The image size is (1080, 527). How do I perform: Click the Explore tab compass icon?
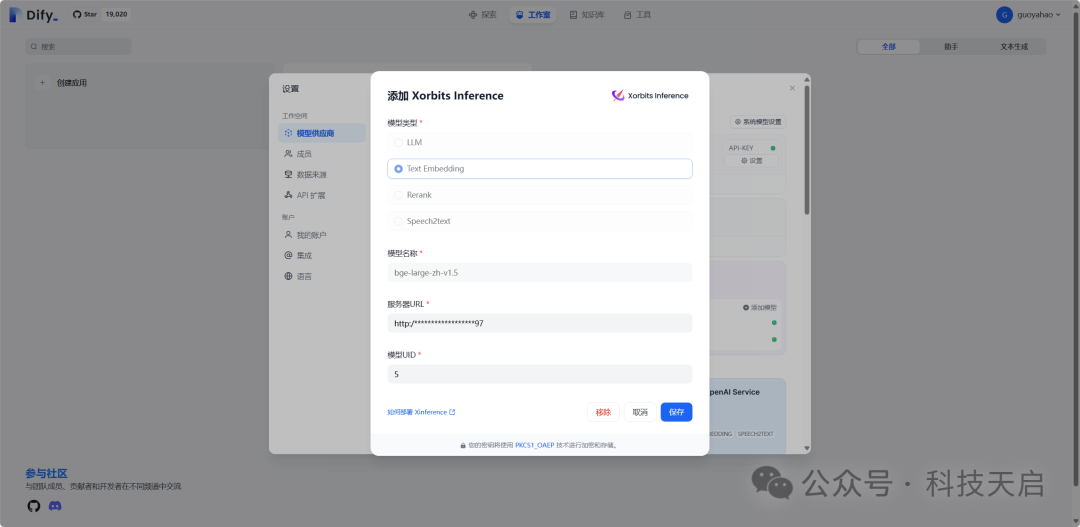[x=473, y=14]
